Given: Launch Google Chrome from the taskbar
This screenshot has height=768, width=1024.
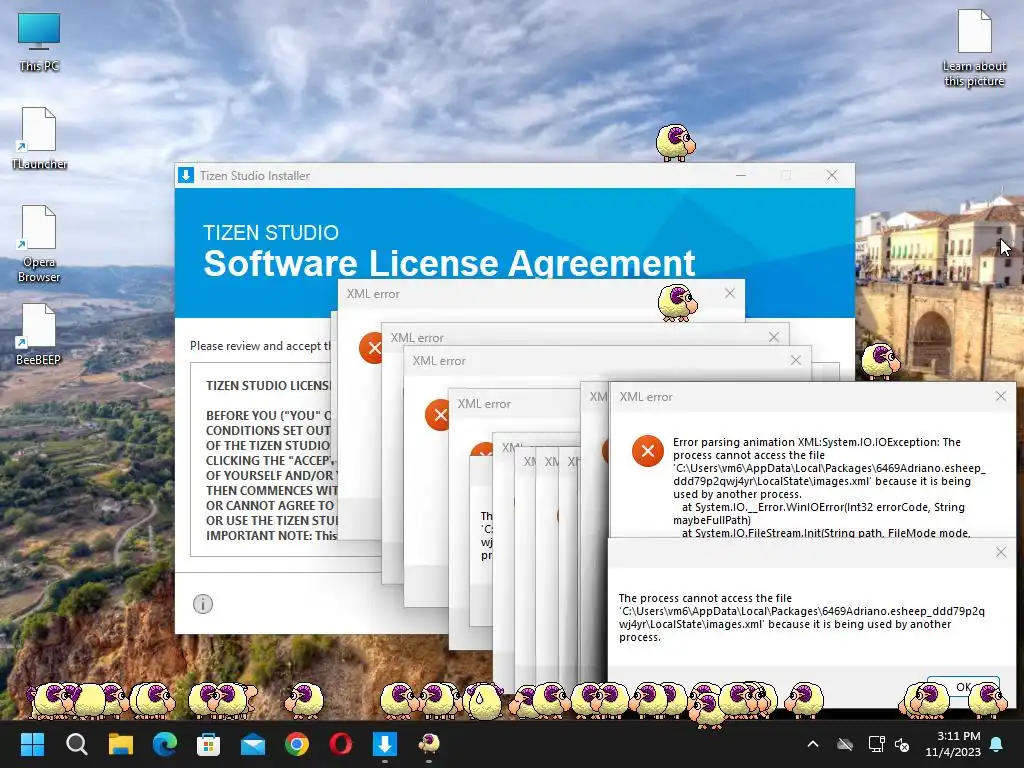Looking at the screenshot, I should click(296, 744).
